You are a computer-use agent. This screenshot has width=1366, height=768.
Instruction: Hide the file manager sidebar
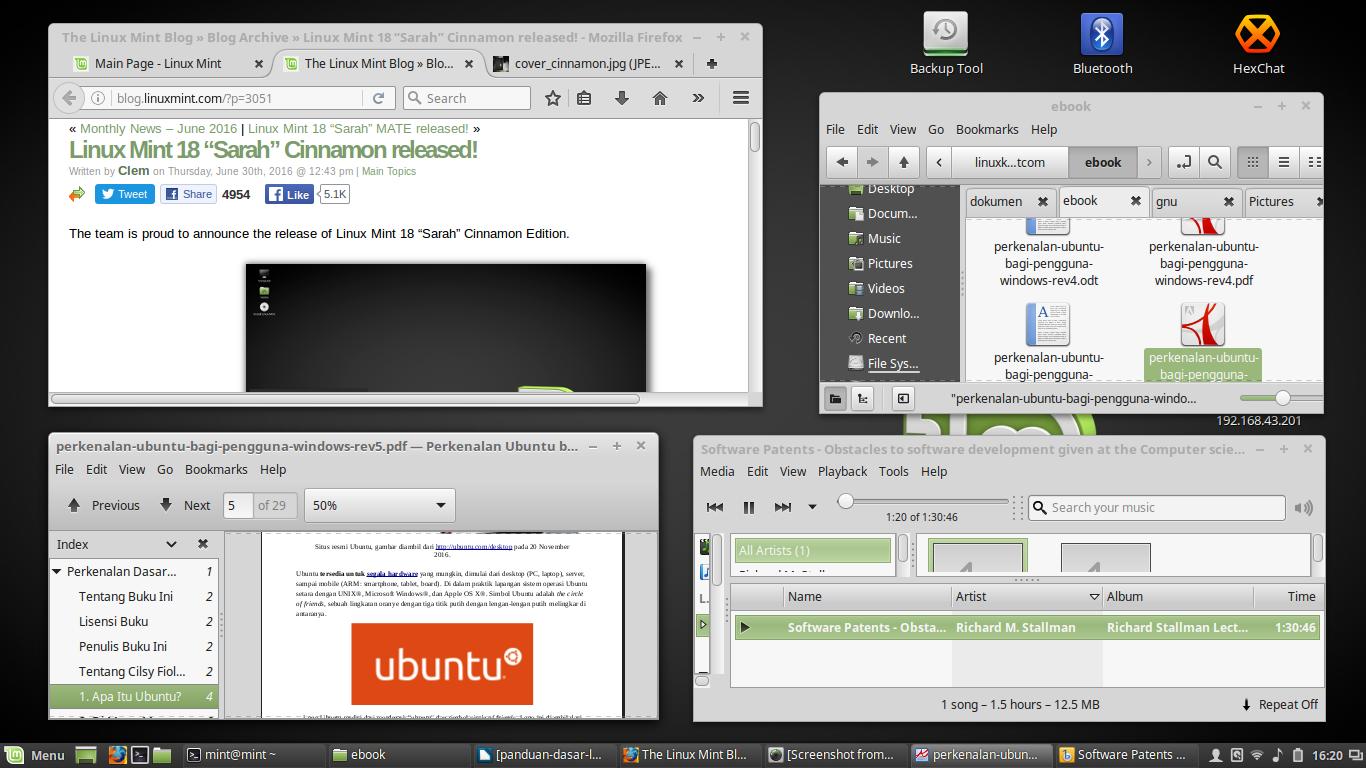903,398
